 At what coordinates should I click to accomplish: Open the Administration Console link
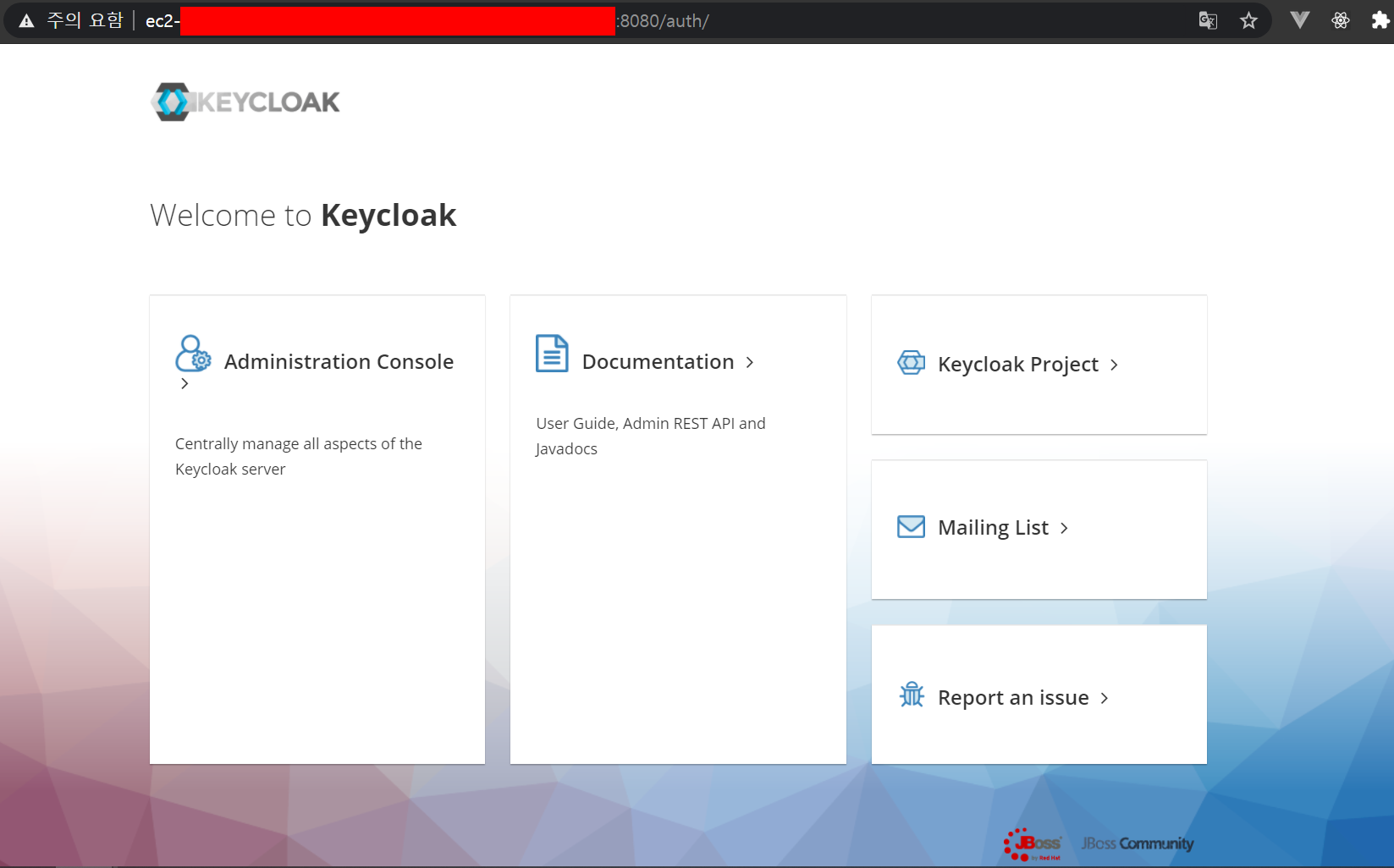coord(339,362)
